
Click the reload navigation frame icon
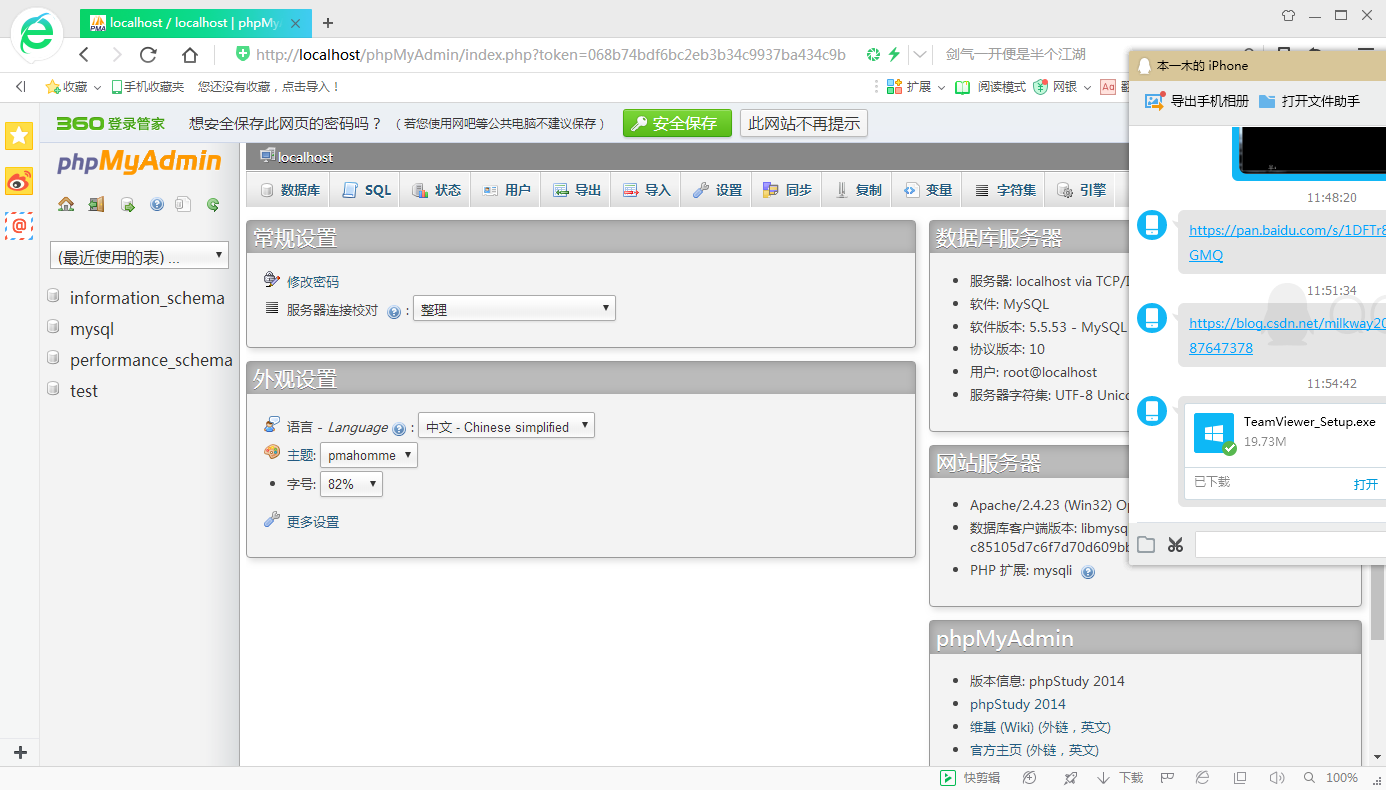pos(213,204)
